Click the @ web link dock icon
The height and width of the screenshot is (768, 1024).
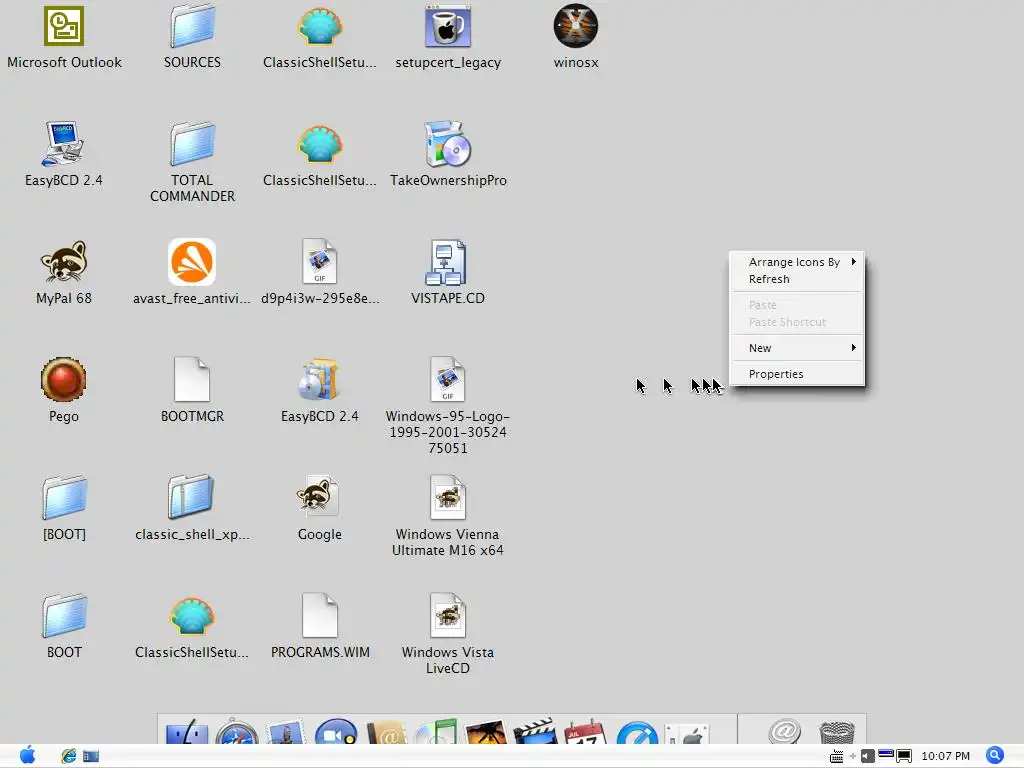[784, 731]
